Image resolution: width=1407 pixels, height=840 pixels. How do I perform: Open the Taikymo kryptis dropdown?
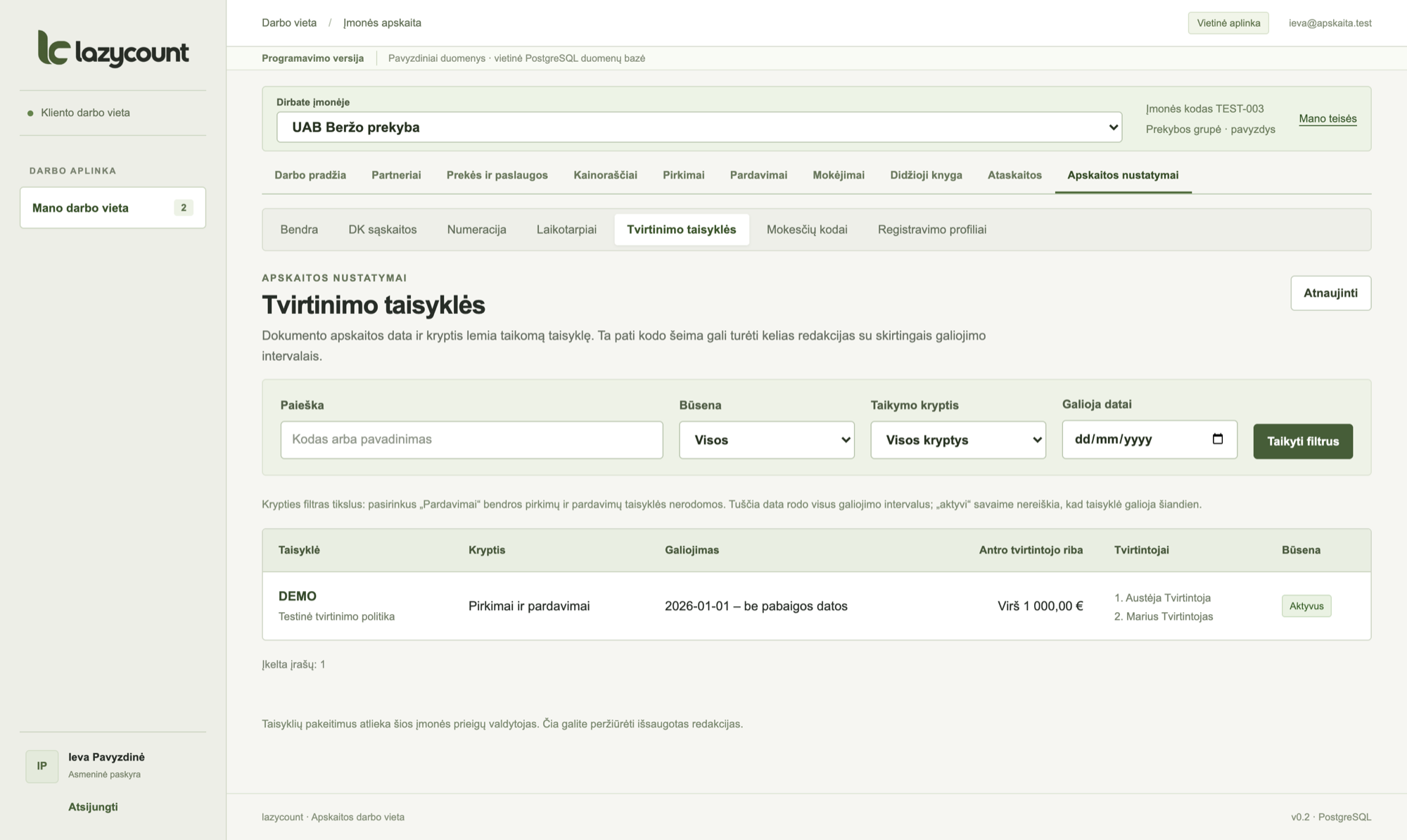click(958, 440)
